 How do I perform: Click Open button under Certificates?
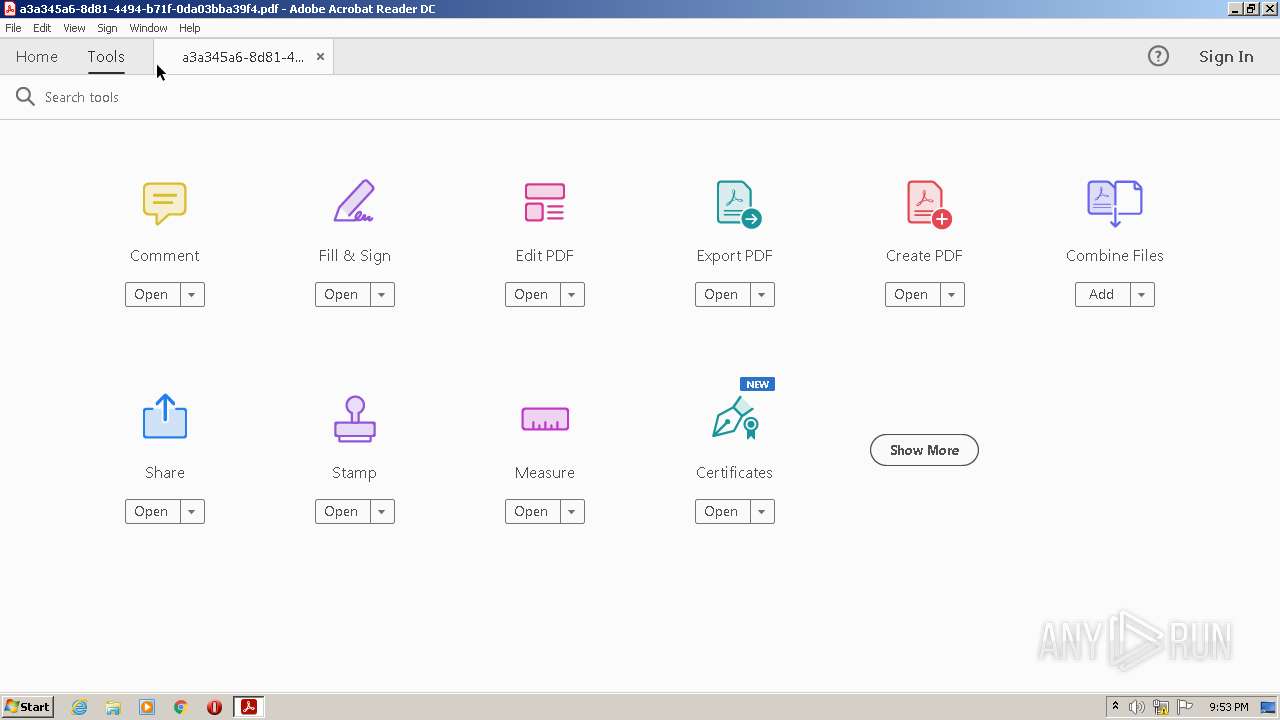click(722, 512)
